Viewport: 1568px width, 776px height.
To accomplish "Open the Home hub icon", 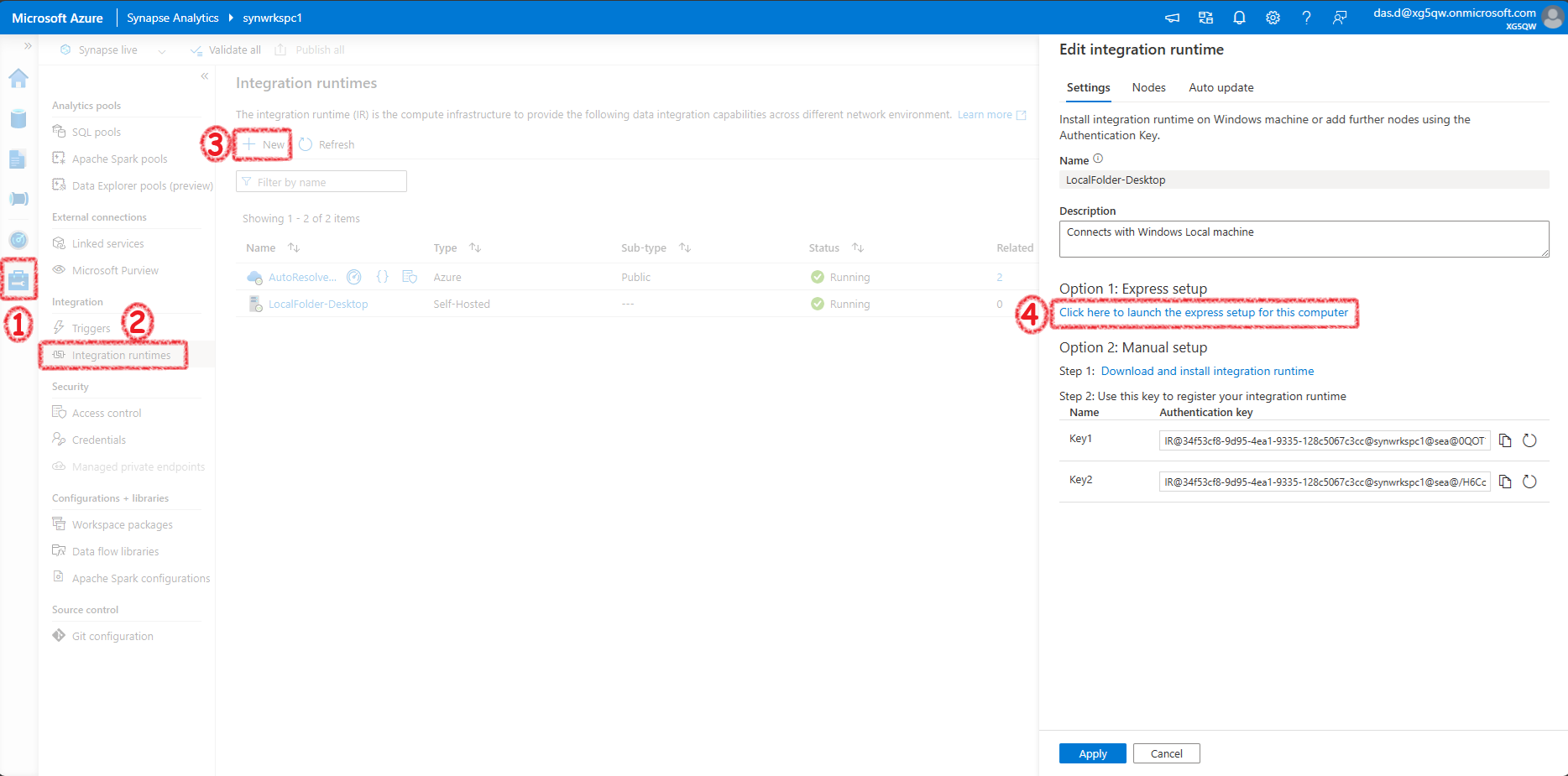I will [x=18, y=78].
